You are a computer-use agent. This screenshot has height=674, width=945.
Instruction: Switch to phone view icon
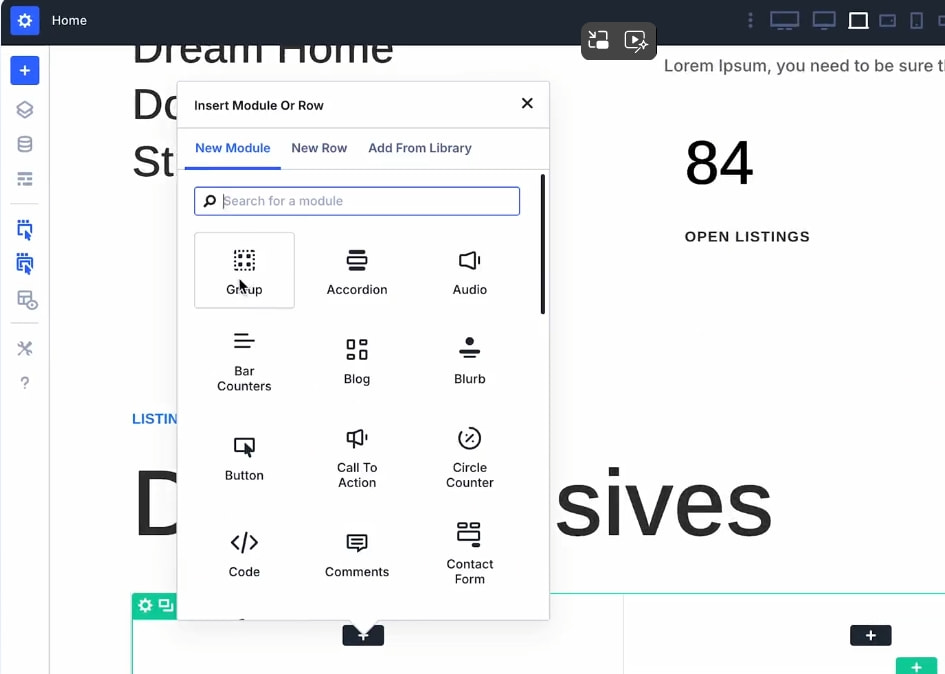click(917, 20)
